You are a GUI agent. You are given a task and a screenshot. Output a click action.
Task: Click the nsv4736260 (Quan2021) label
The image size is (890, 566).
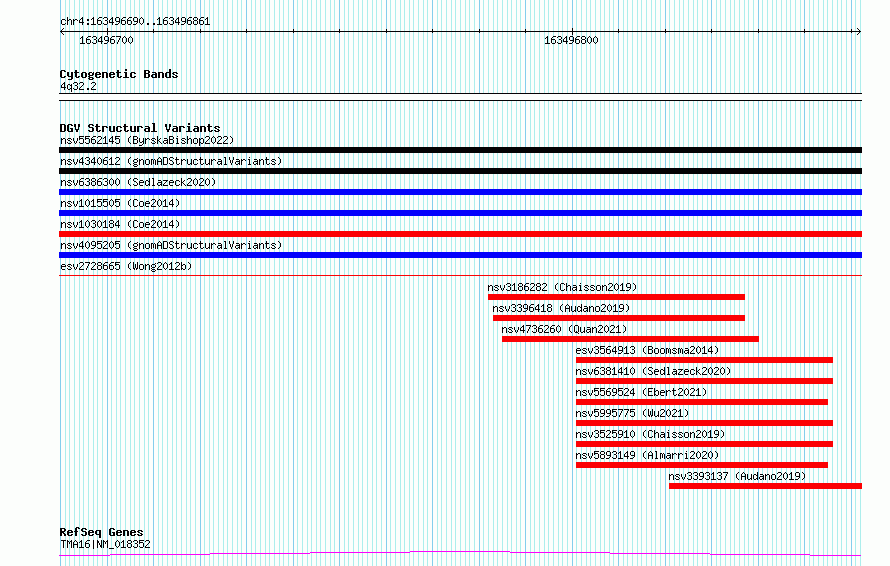pyautogui.click(x=564, y=329)
